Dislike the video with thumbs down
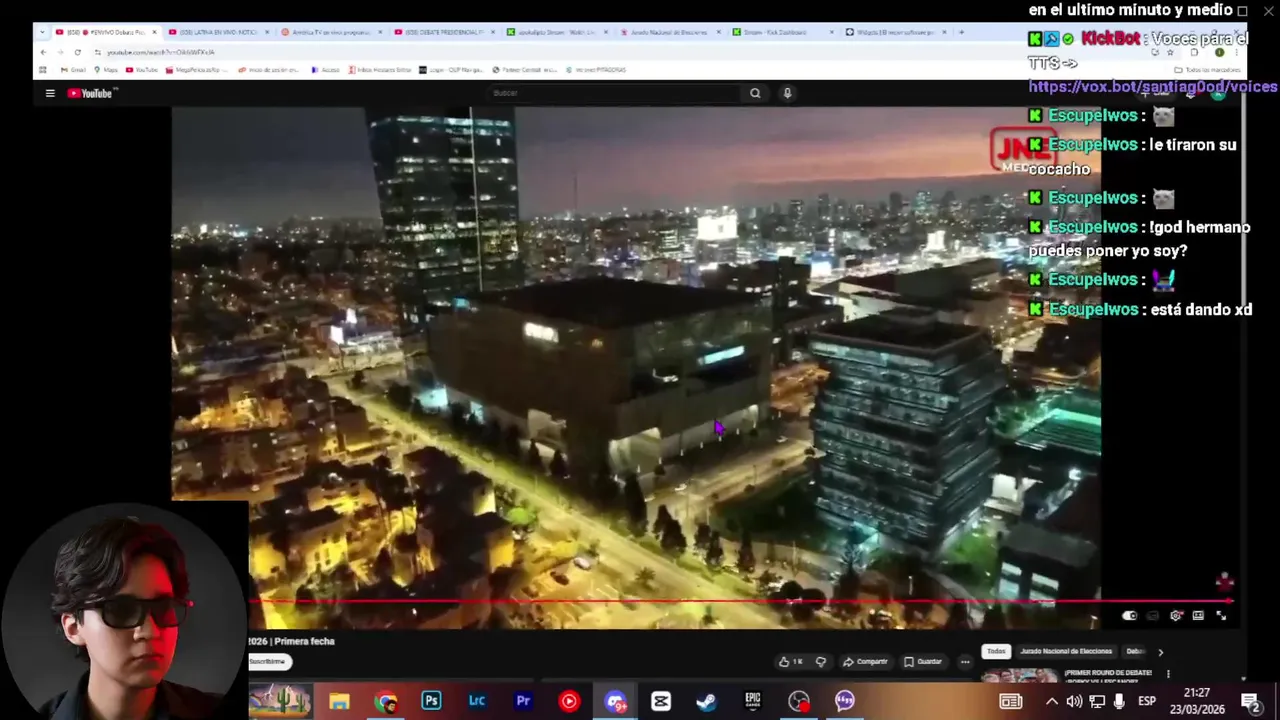 point(821,661)
